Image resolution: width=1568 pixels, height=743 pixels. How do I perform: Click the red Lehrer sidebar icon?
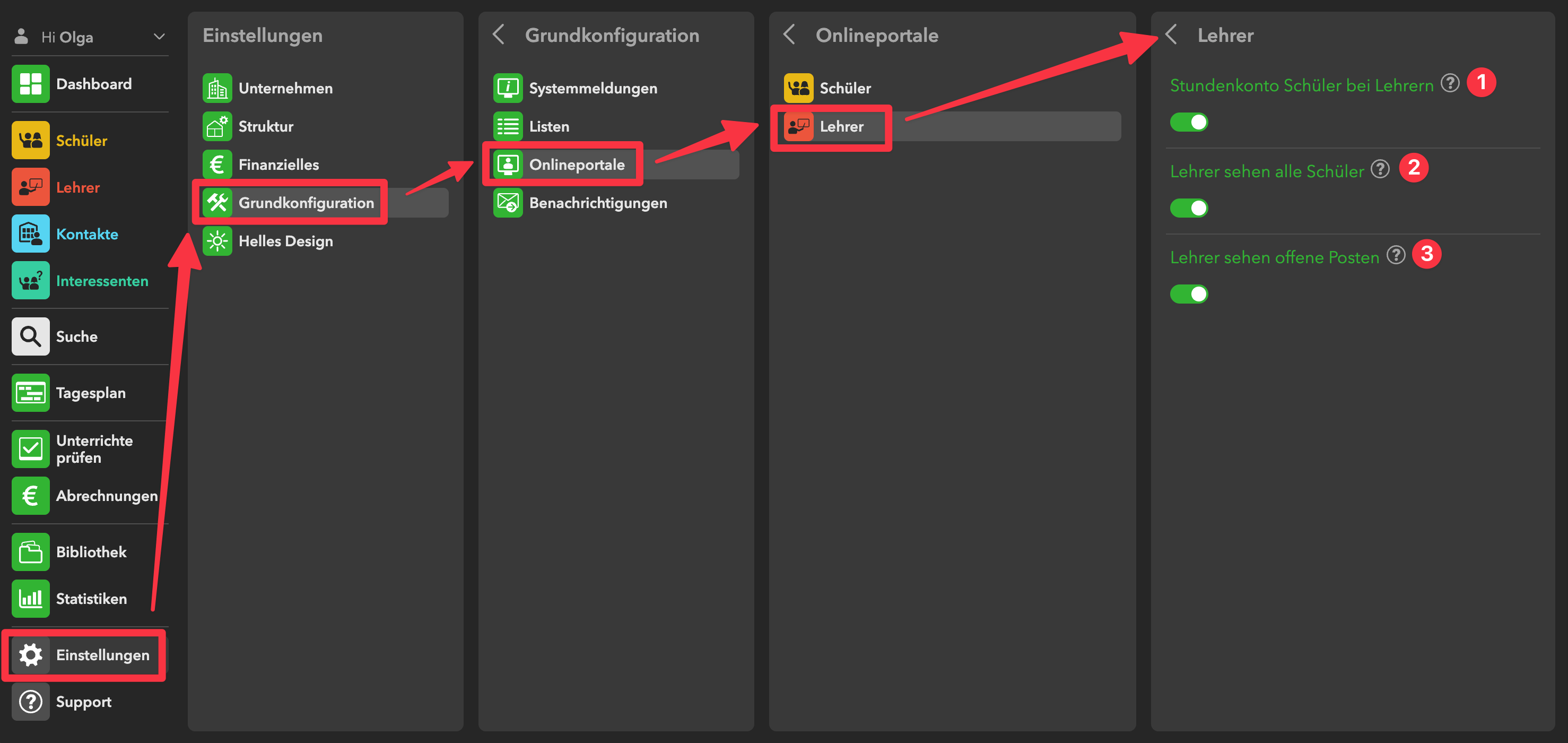pyautogui.click(x=30, y=187)
